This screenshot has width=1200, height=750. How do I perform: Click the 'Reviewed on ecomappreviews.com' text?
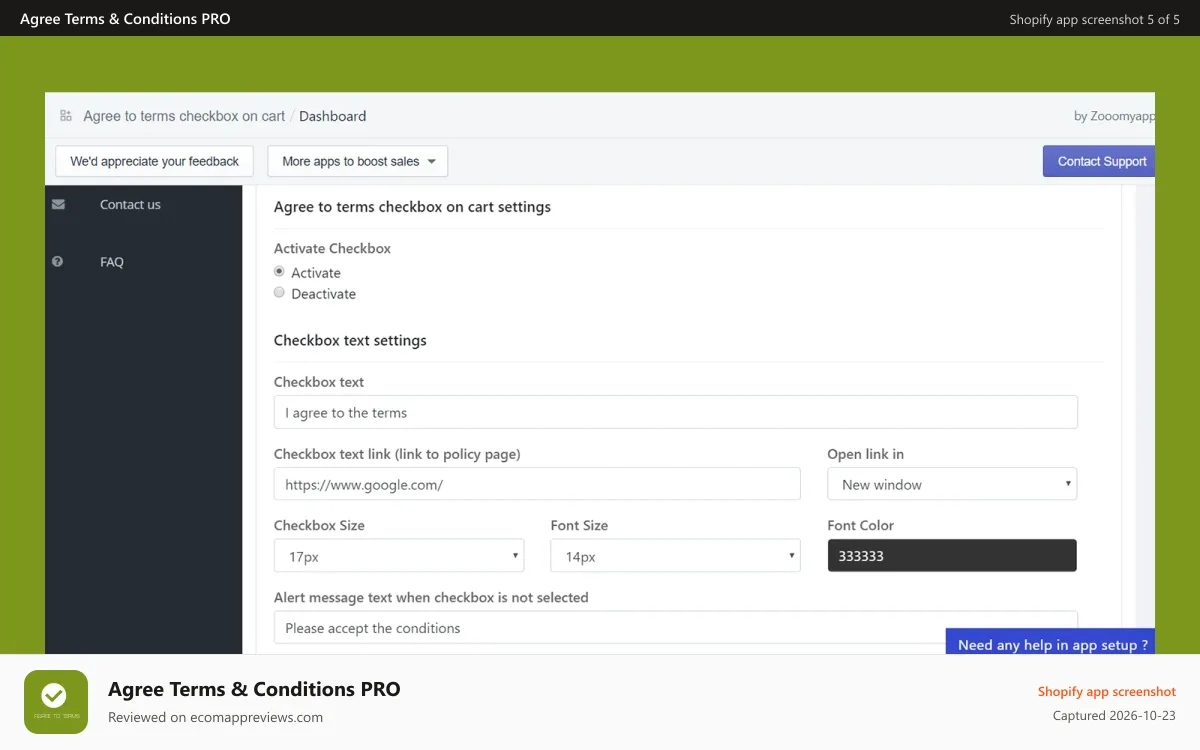[x=215, y=717]
